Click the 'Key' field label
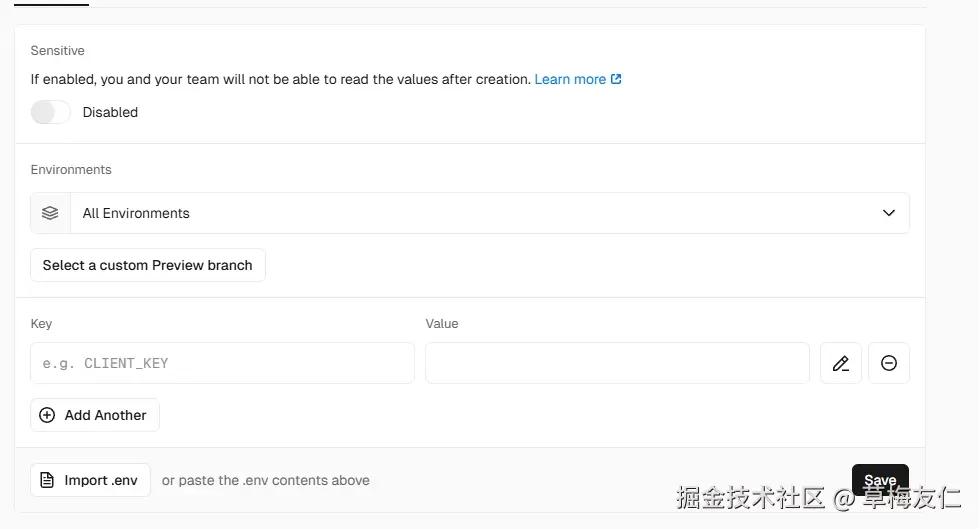 (x=41, y=324)
